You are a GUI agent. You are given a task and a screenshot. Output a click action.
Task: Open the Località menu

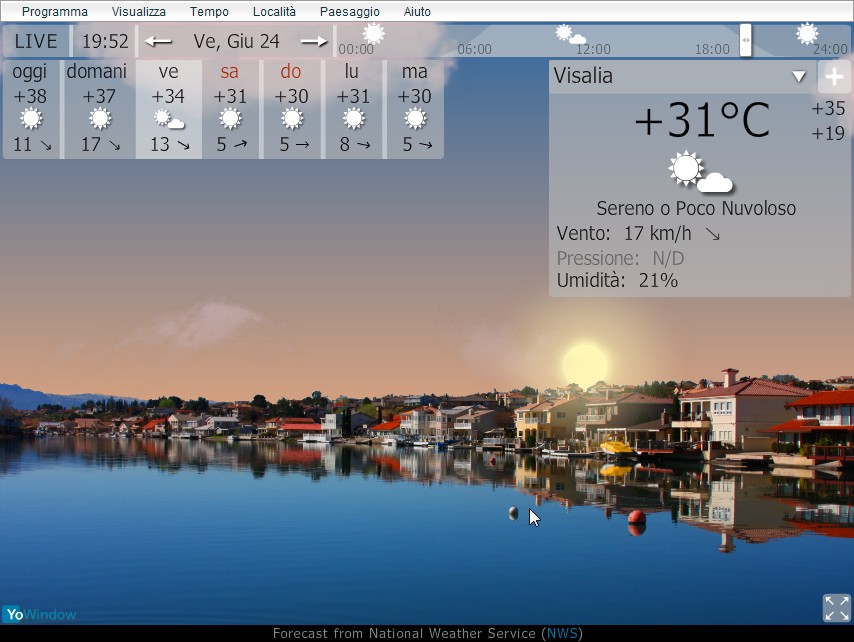[274, 11]
